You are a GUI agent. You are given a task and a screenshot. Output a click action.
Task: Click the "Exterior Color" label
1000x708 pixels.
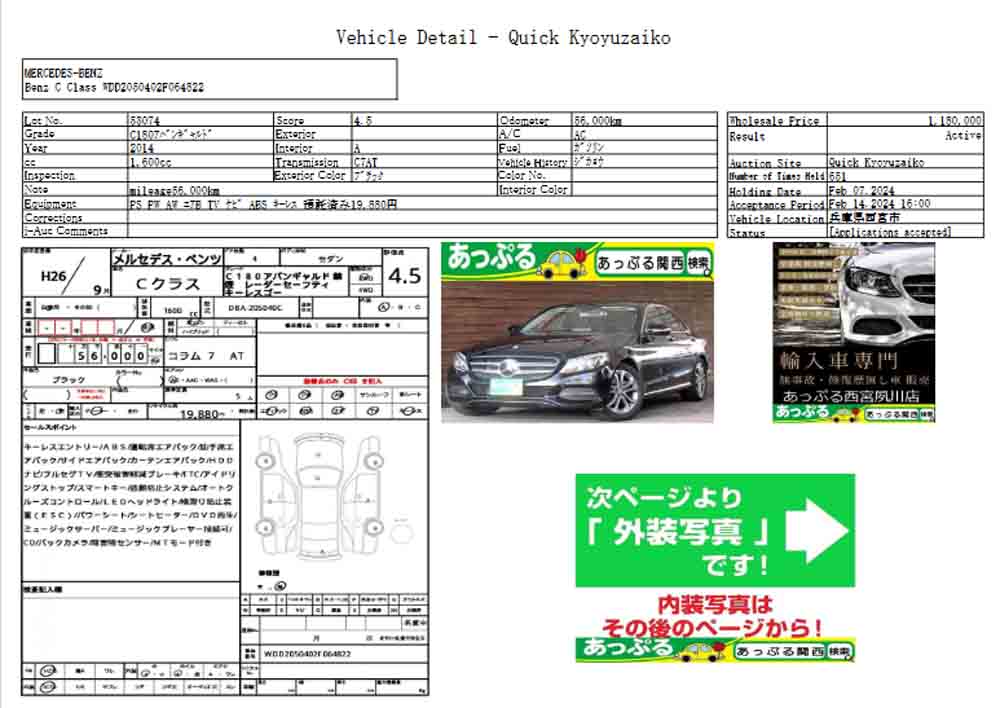[310, 175]
